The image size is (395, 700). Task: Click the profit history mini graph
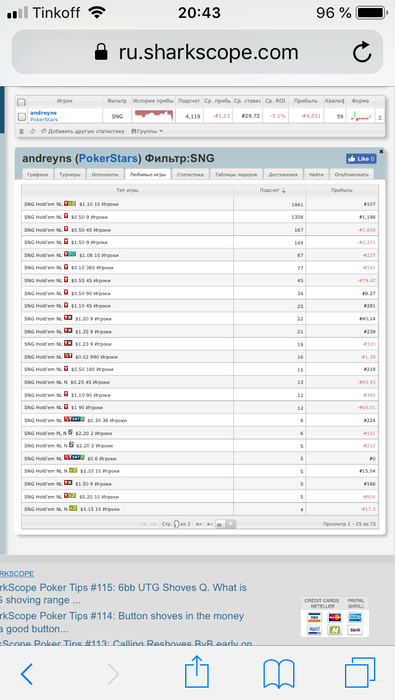point(154,116)
